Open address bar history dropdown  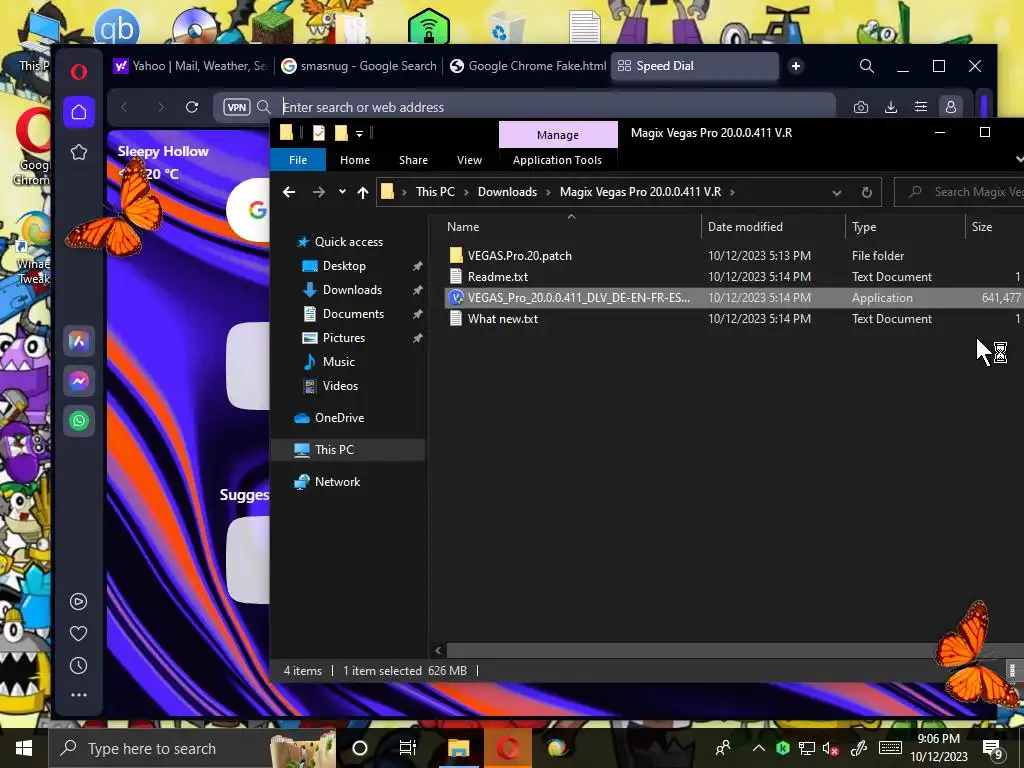(x=837, y=193)
